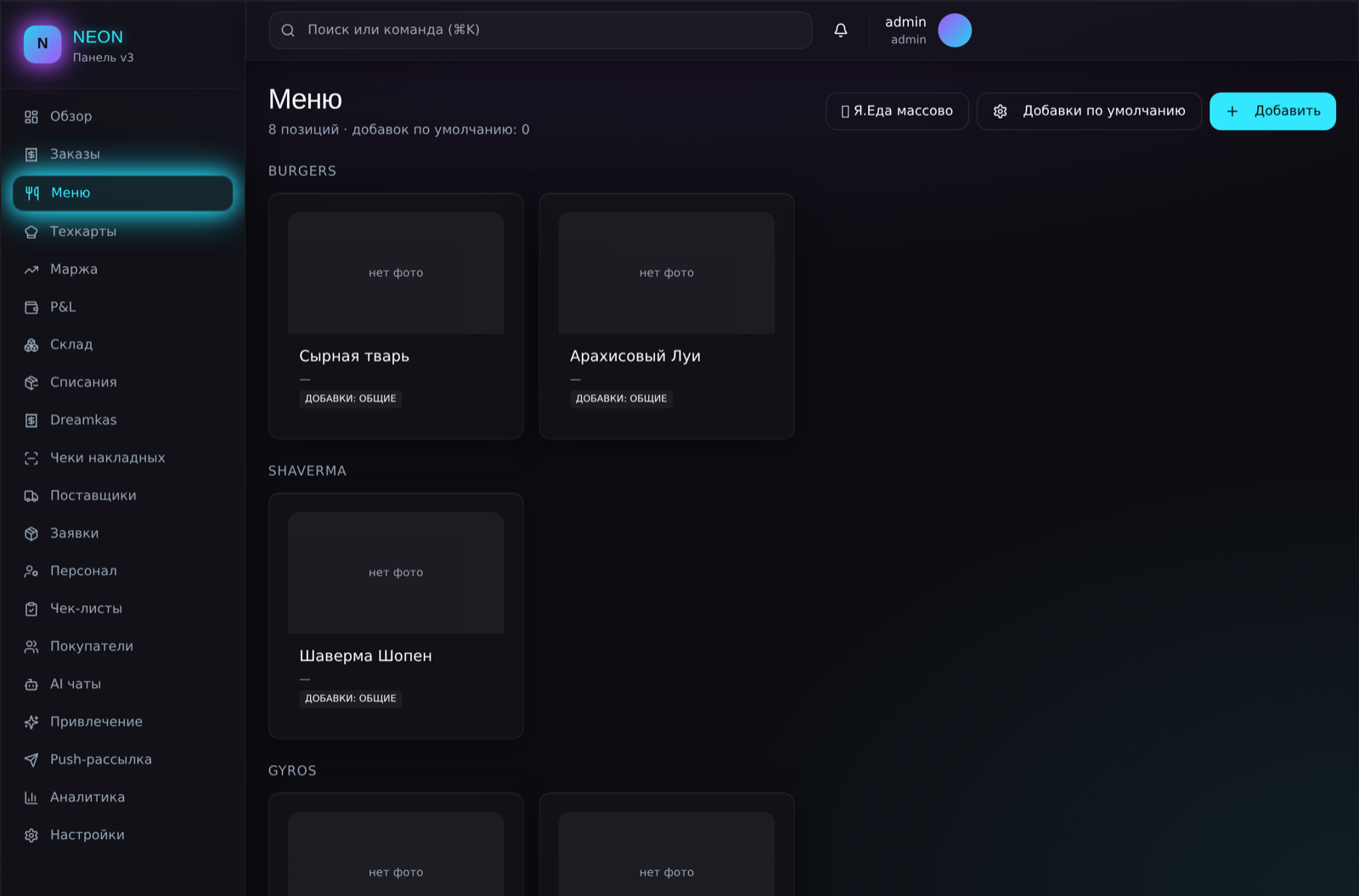Navigate to Маржа

coord(123,269)
